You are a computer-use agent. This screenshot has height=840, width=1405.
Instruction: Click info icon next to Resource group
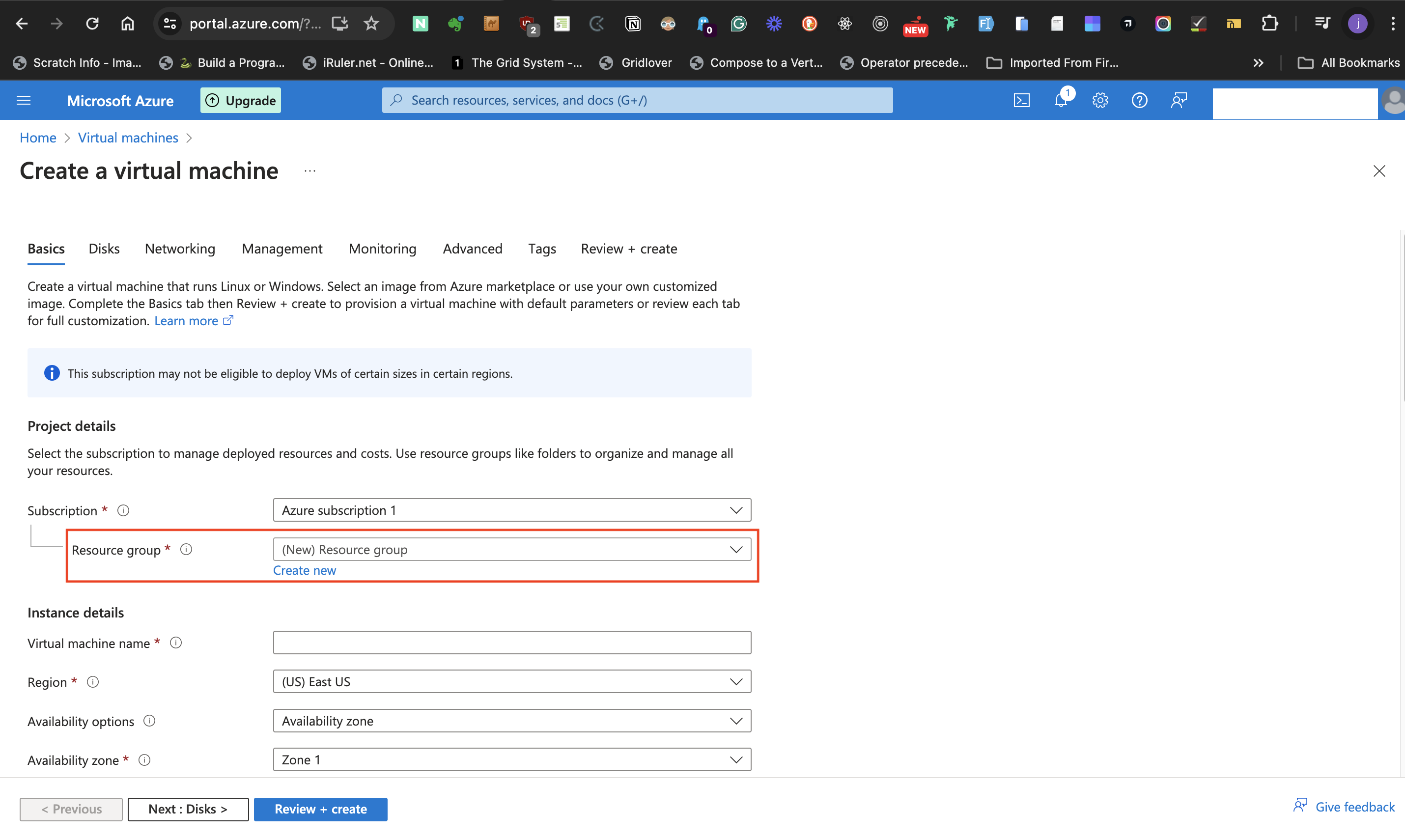click(x=186, y=549)
